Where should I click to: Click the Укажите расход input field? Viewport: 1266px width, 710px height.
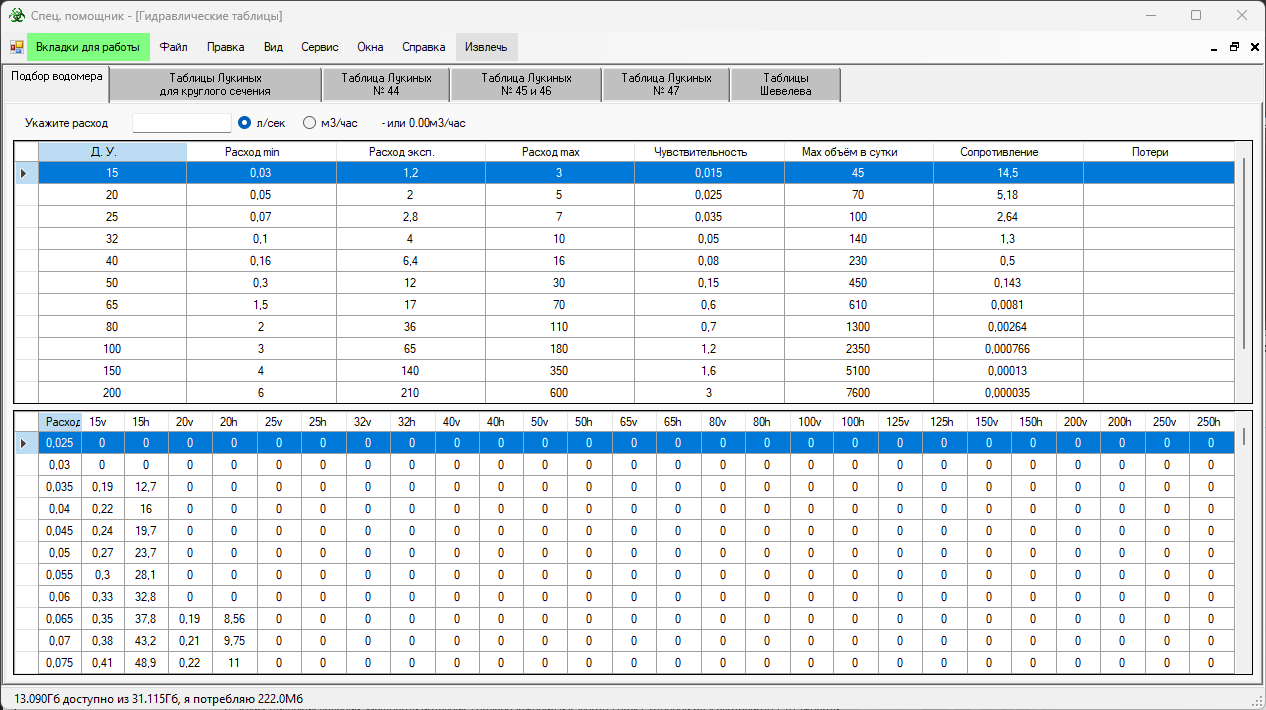coord(181,123)
